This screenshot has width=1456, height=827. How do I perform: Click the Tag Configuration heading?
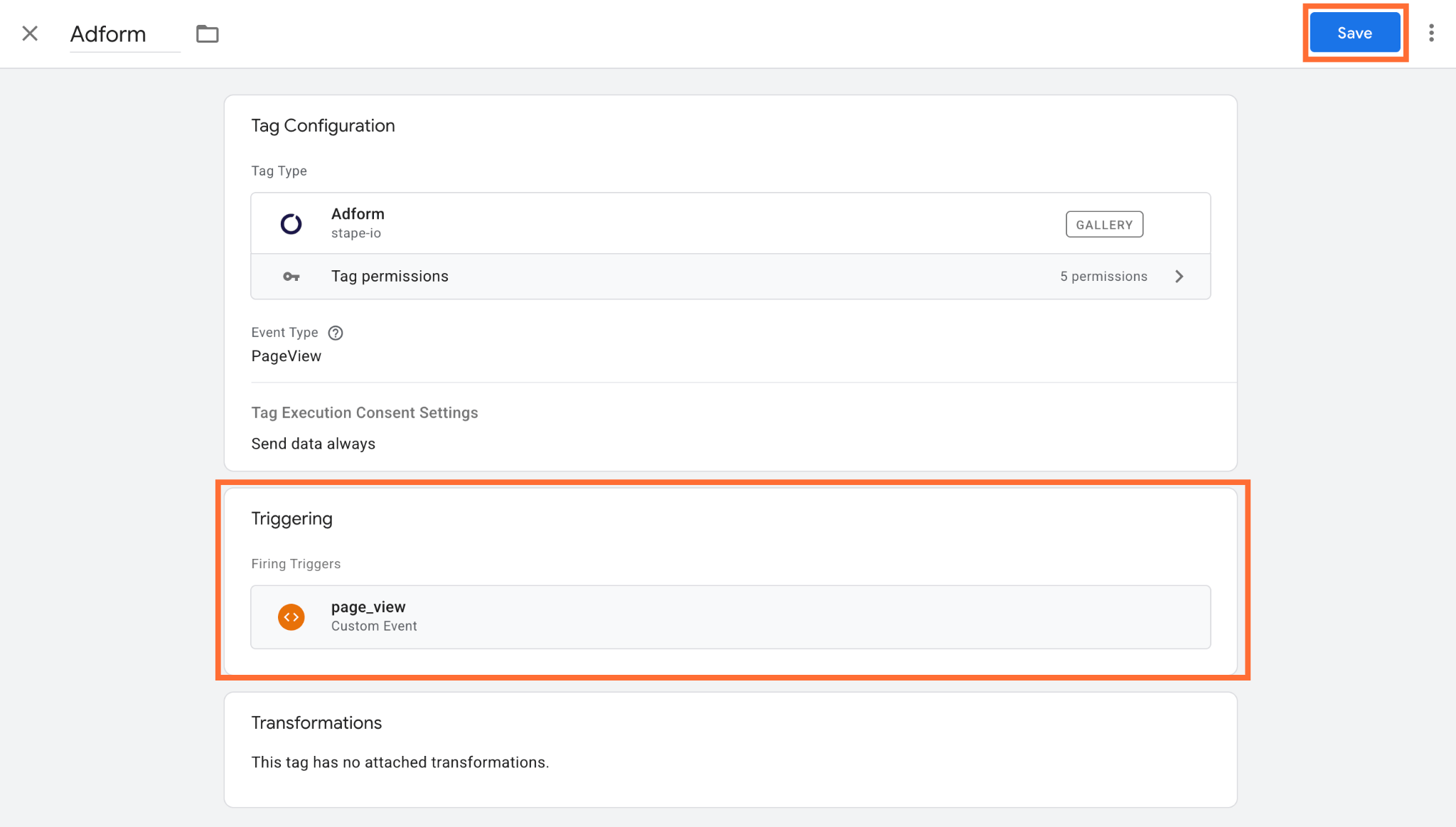(x=323, y=126)
